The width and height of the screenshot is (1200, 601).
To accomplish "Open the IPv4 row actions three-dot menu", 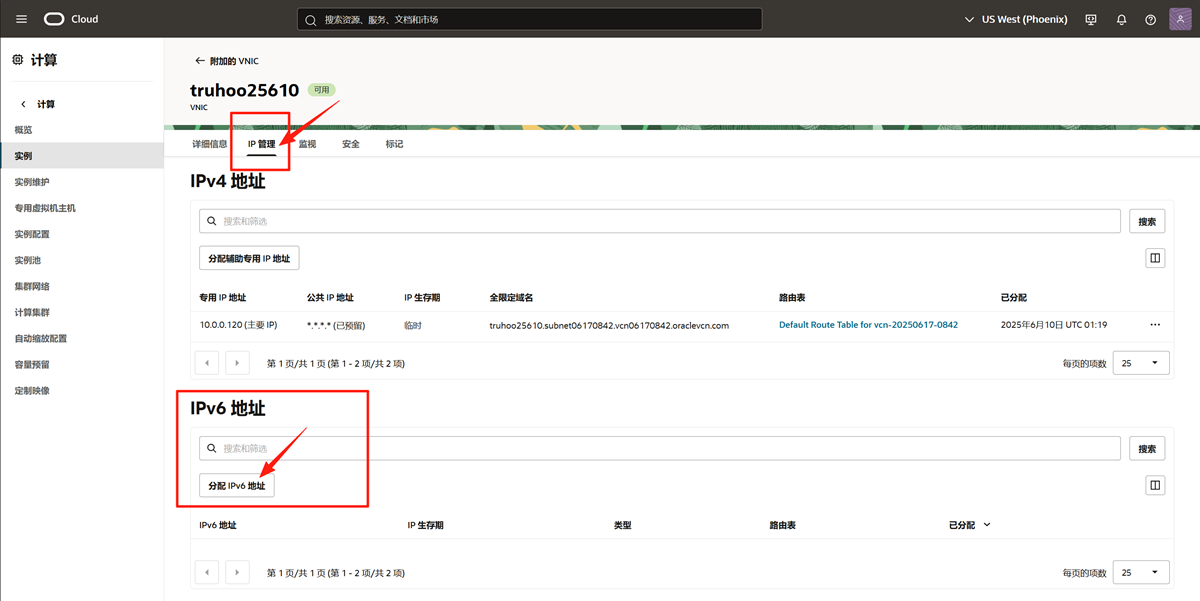I will (x=1155, y=325).
